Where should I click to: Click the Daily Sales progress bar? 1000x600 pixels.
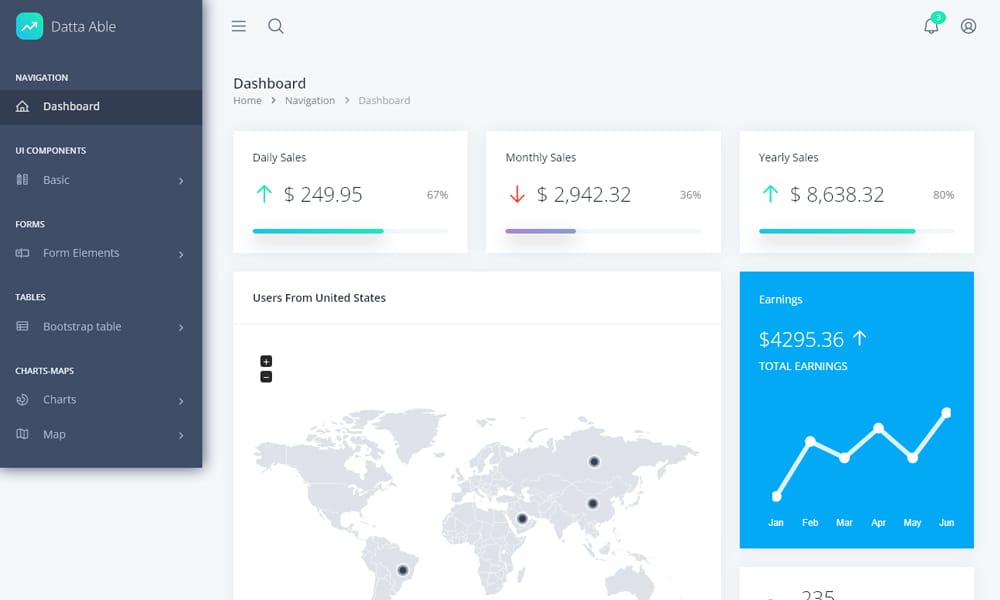click(350, 231)
